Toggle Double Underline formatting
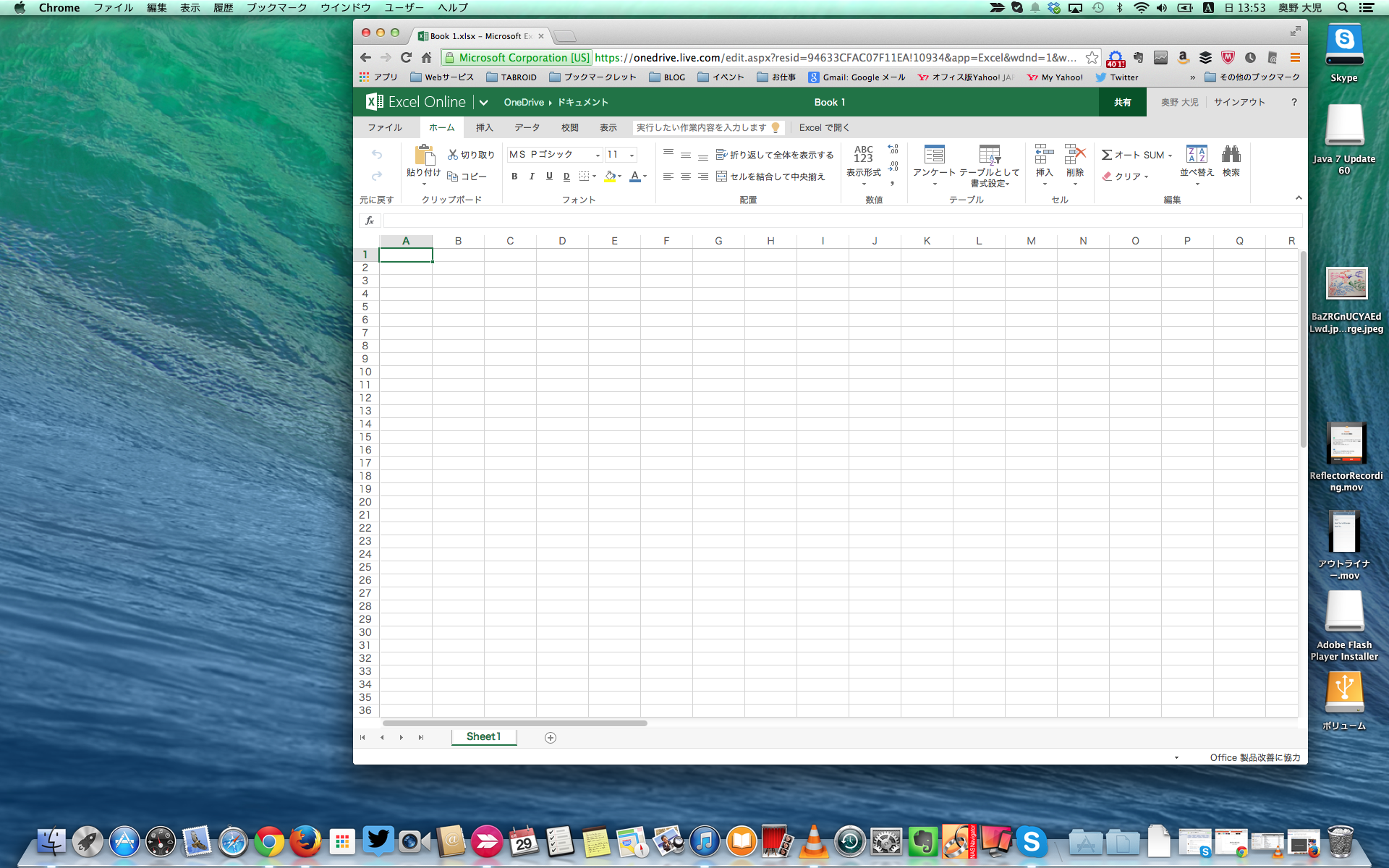Image resolution: width=1389 pixels, height=868 pixels. coord(566,176)
